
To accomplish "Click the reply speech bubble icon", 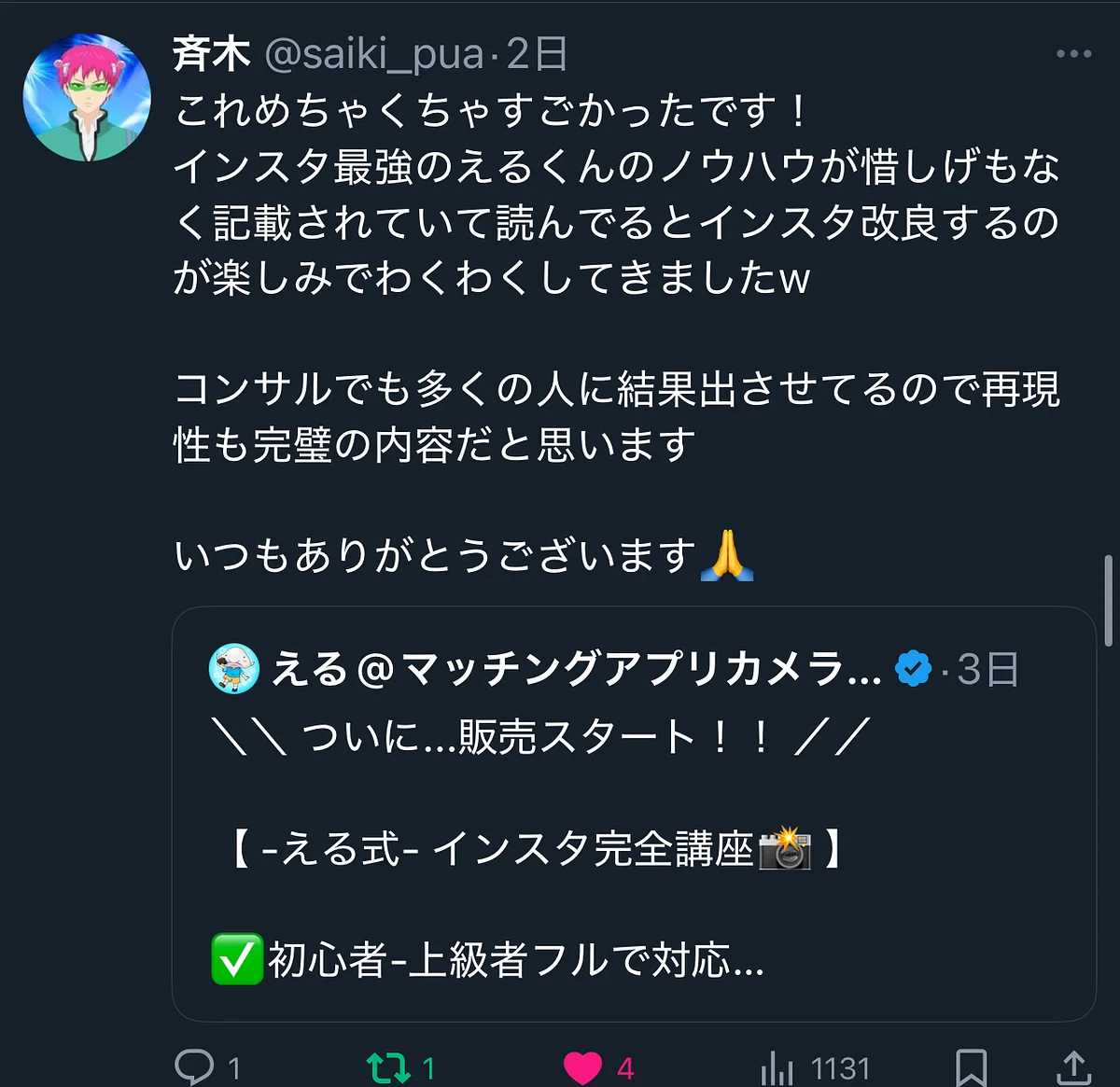I will (x=194, y=1066).
